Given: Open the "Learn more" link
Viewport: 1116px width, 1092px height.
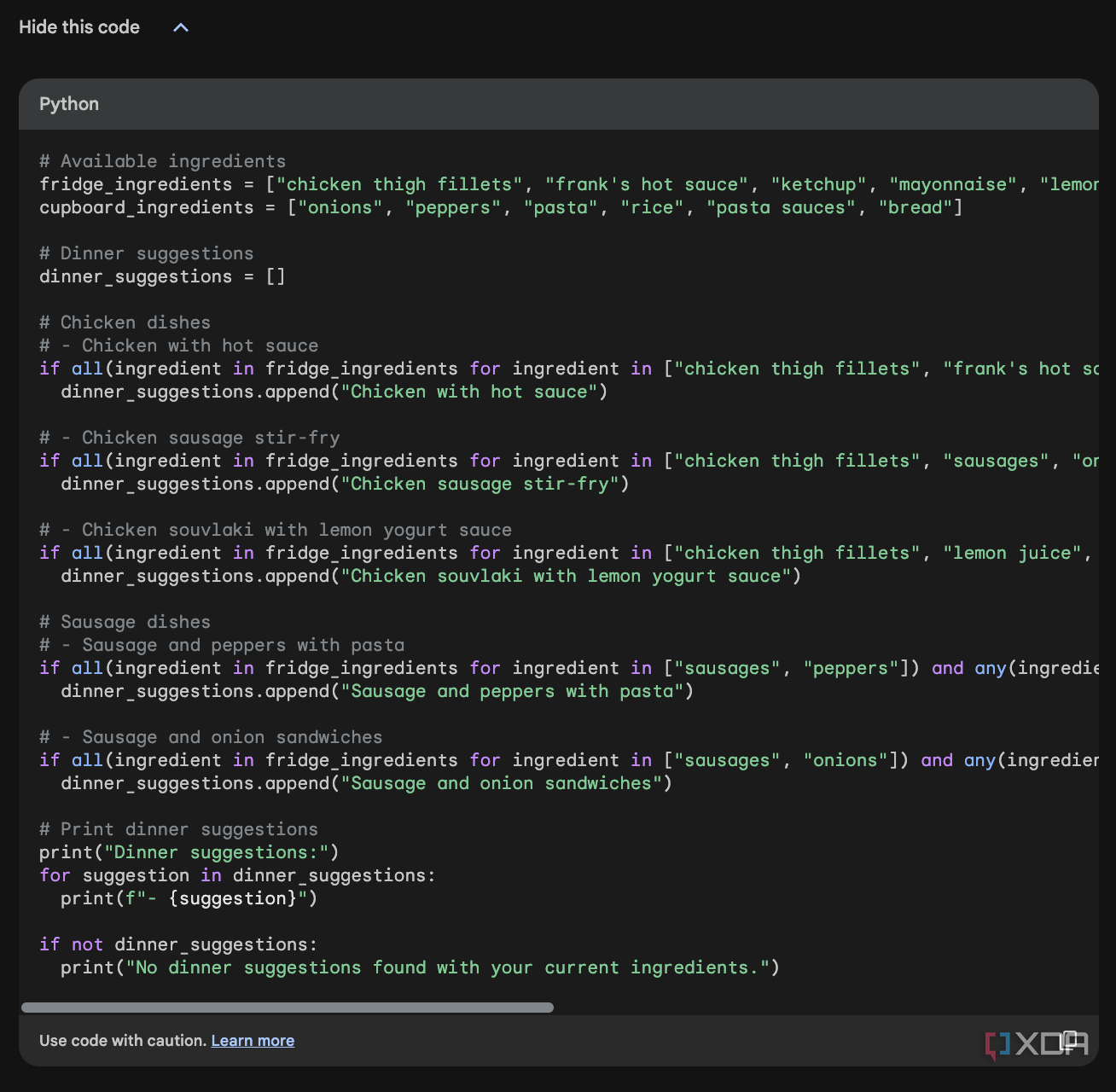Looking at the screenshot, I should [x=253, y=1040].
